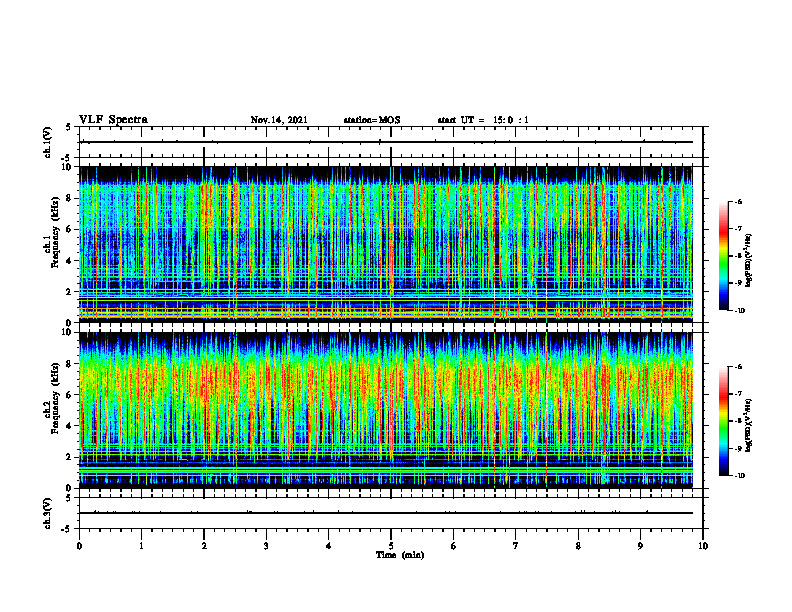Click the "10" tick on the Time axis
792x612 pixels.
click(703, 546)
